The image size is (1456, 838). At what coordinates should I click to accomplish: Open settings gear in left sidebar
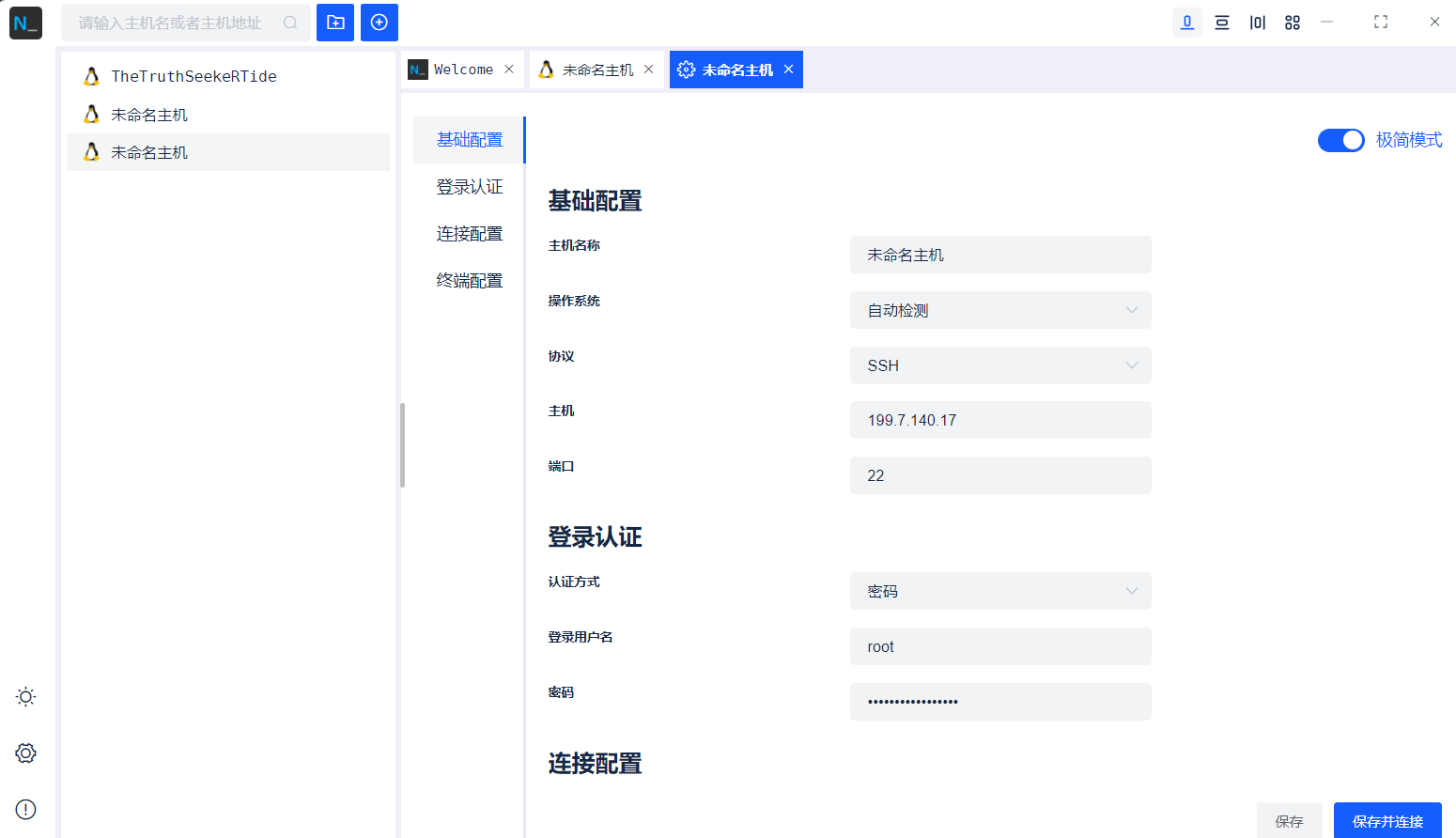coord(26,753)
